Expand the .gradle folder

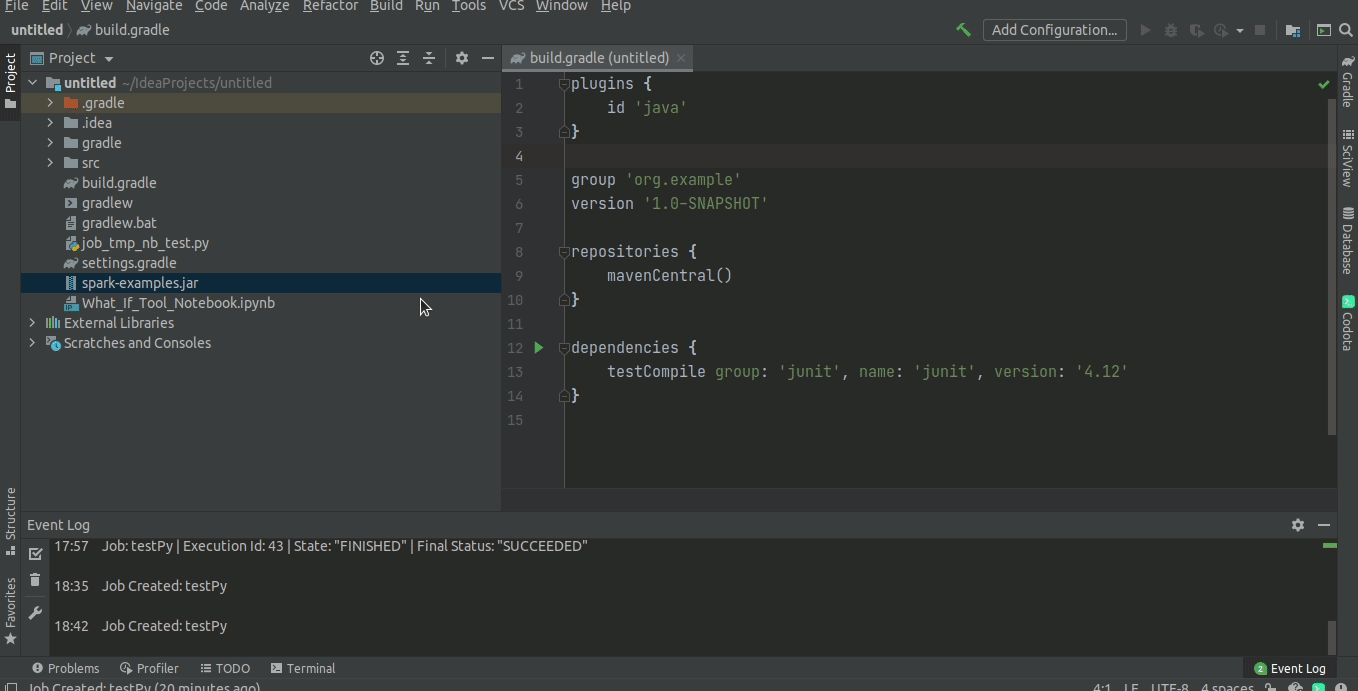(x=50, y=103)
